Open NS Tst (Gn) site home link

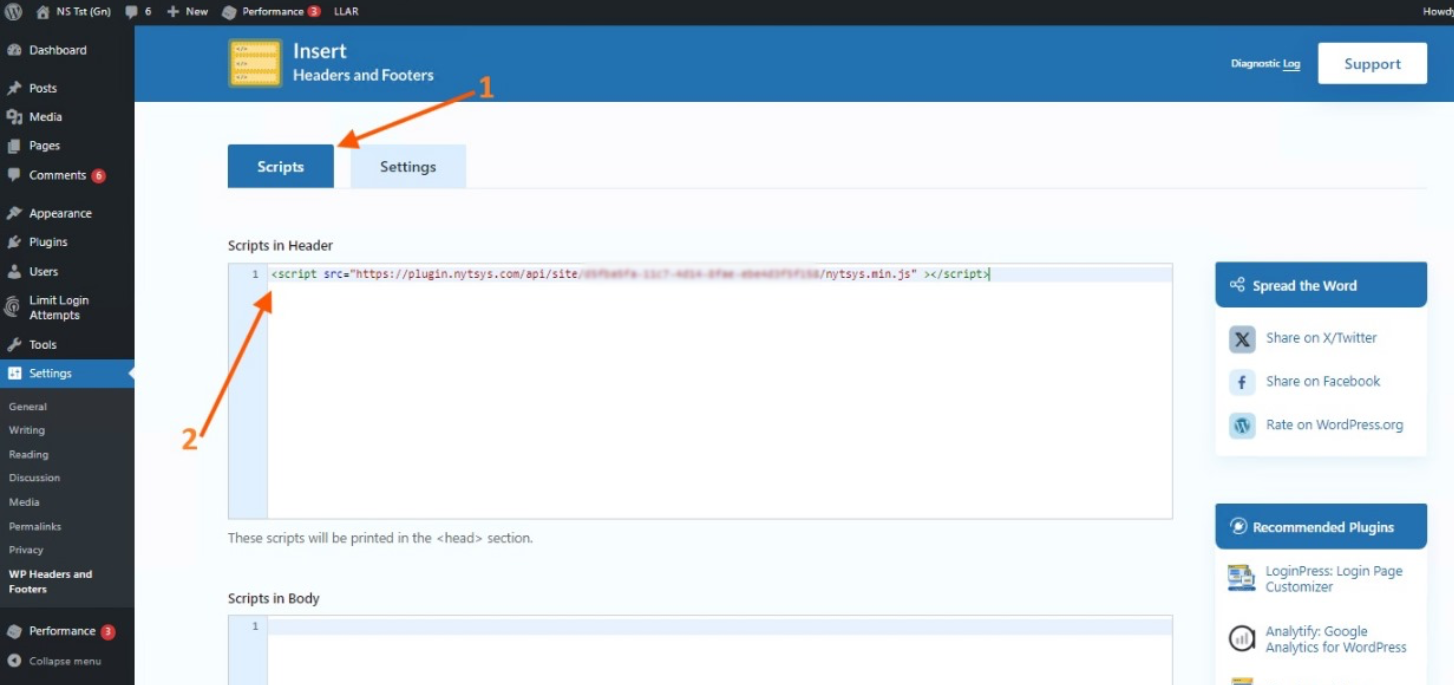(x=73, y=11)
